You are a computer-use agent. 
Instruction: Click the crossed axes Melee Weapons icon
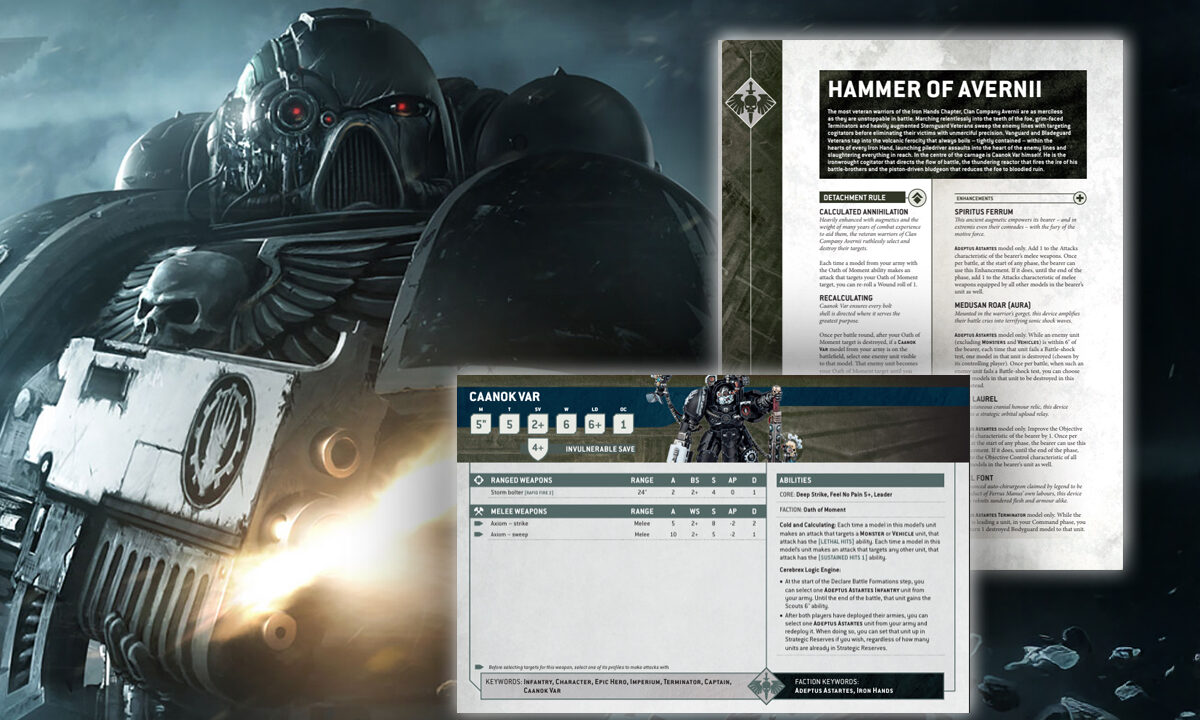476,511
